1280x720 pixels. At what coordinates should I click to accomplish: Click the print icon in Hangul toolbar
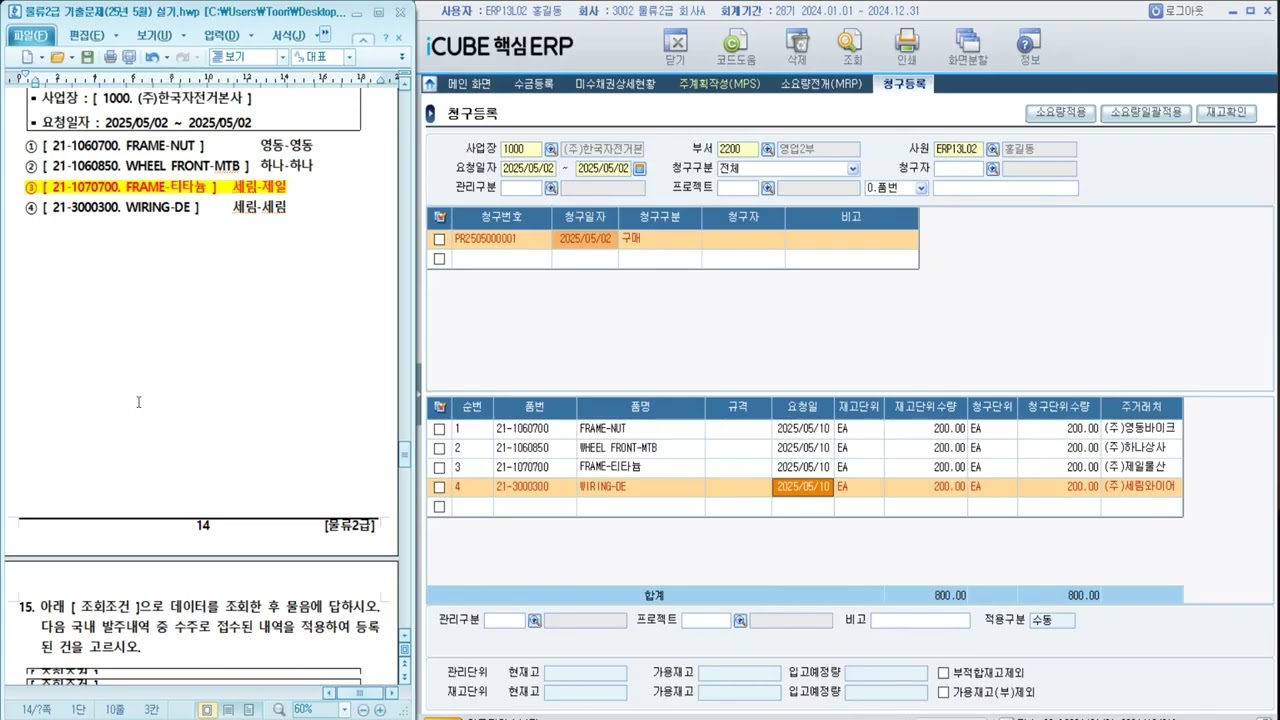[110, 57]
